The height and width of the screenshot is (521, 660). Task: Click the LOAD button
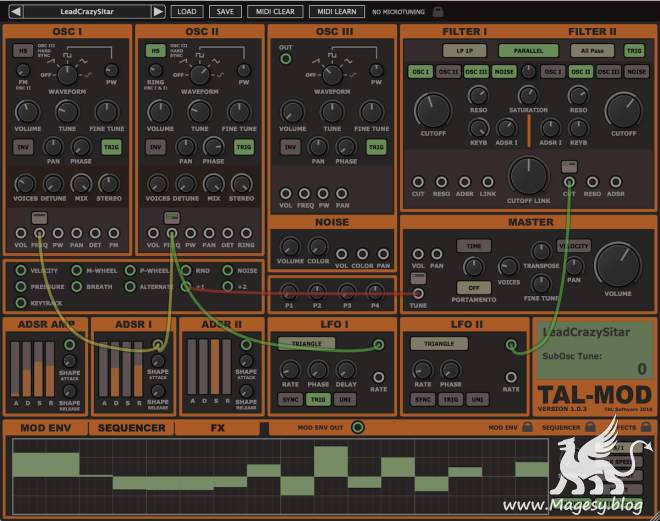(187, 12)
